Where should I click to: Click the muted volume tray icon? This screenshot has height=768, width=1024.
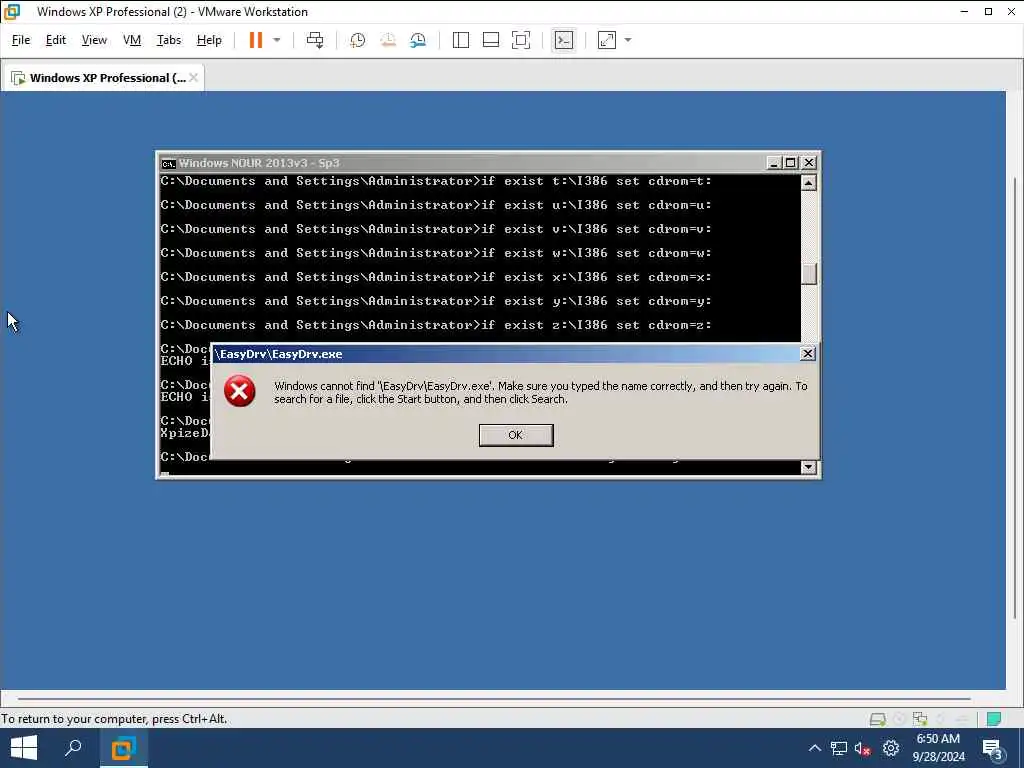coord(863,749)
